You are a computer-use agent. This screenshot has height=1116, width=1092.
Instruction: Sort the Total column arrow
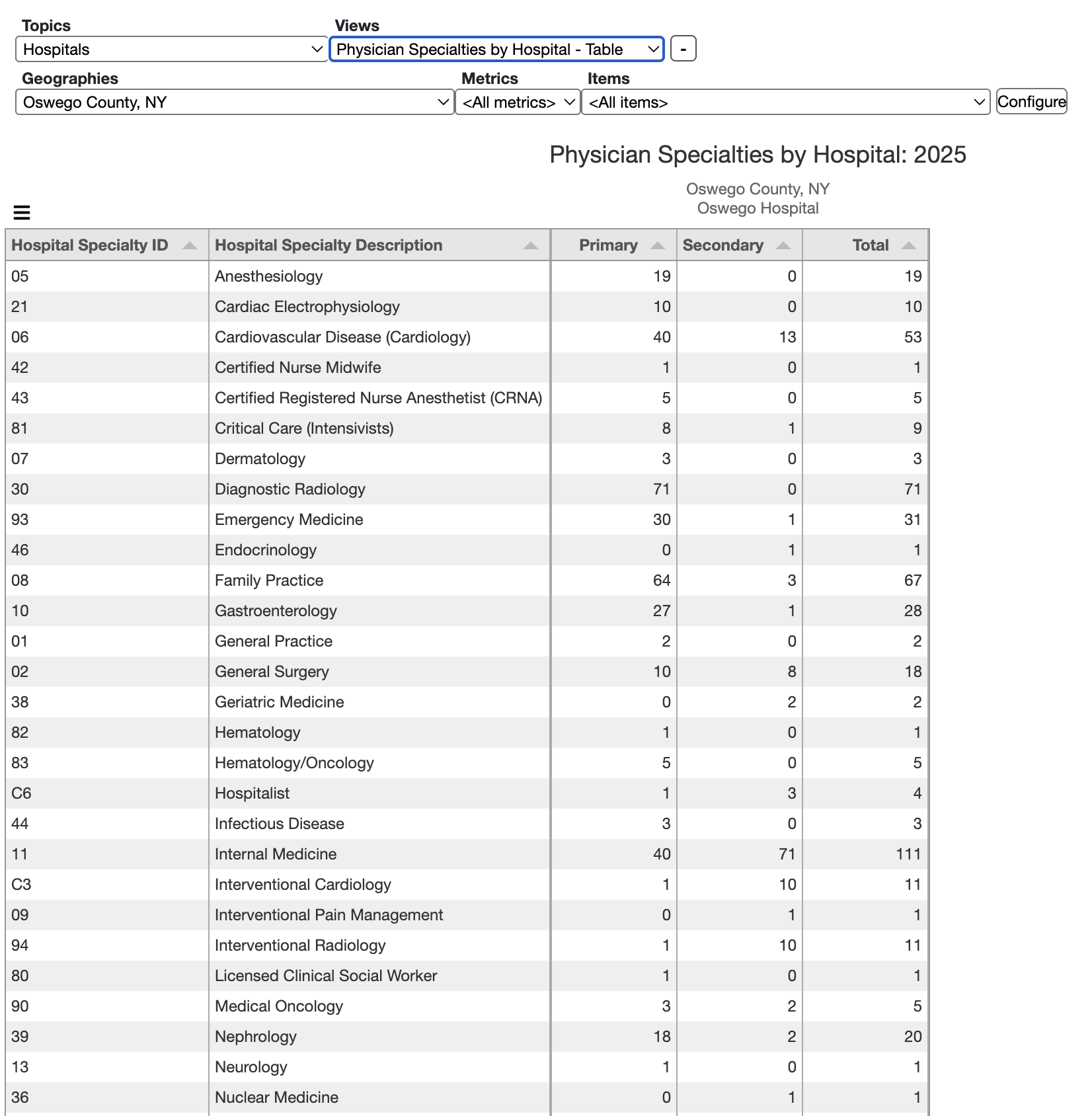click(909, 246)
